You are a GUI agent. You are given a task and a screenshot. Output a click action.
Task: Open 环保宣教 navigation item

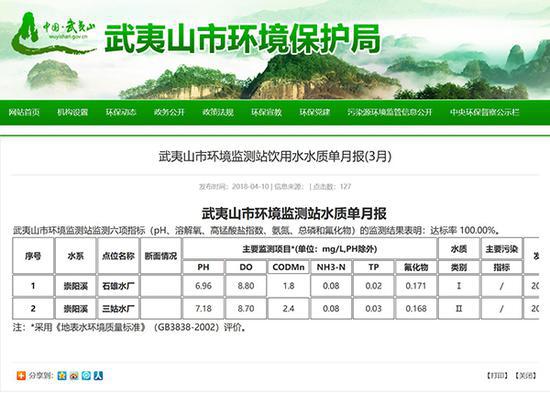coord(267,112)
